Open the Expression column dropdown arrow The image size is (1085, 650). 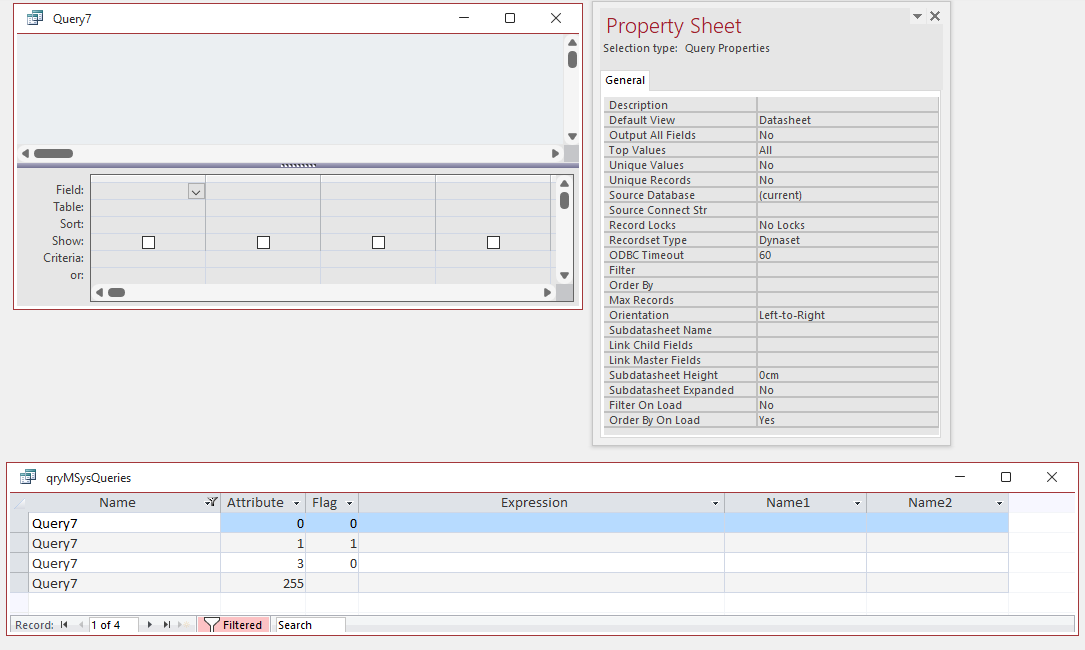click(715, 503)
